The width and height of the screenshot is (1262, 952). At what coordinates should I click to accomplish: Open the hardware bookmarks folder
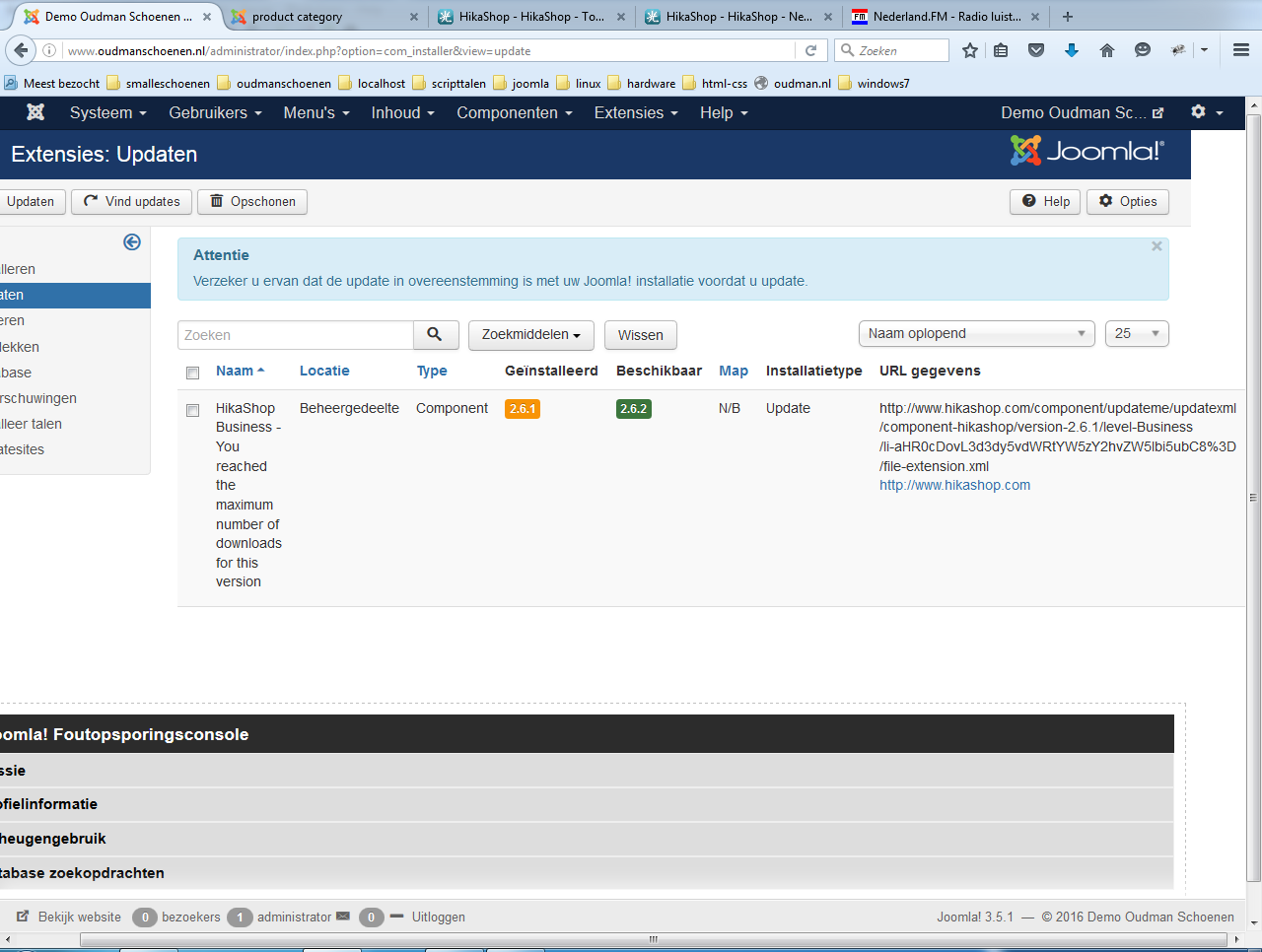pyautogui.click(x=642, y=84)
